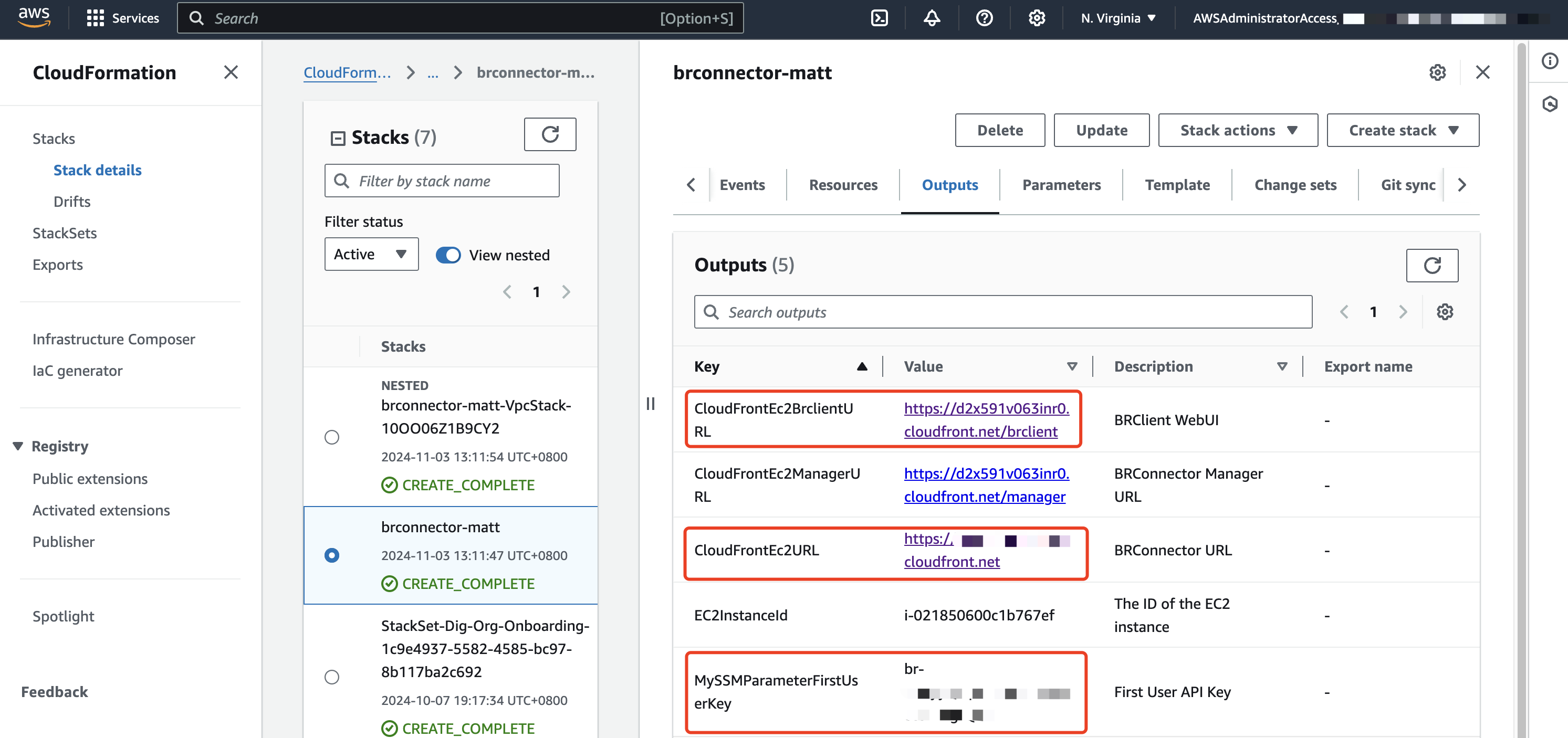1568x738 pixels.
Task: Switch to the Resources tab
Action: (843, 185)
